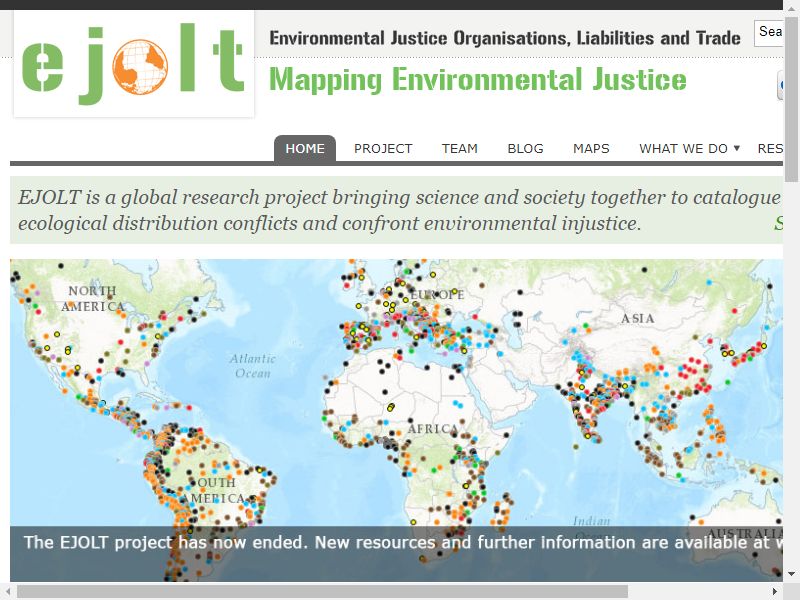The image size is (800, 600).
Task: Click the NORTH AMERICA map label
Action: [92, 298]
